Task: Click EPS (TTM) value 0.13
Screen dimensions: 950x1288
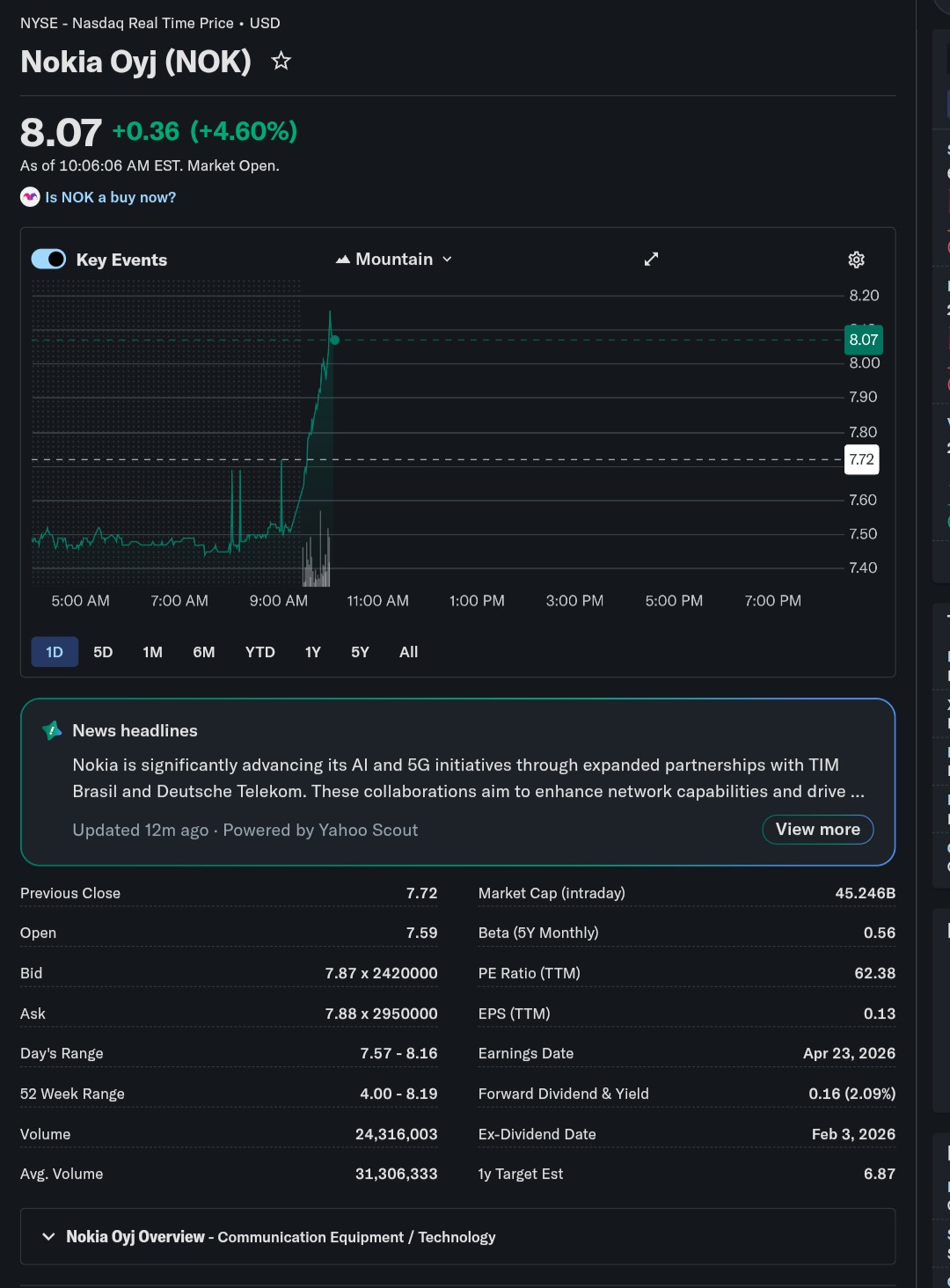Action: point(879,1014)
